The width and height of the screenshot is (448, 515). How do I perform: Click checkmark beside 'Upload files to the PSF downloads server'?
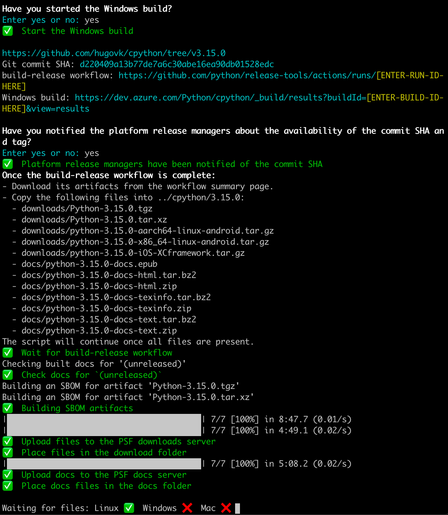click(x=7, y=441)
